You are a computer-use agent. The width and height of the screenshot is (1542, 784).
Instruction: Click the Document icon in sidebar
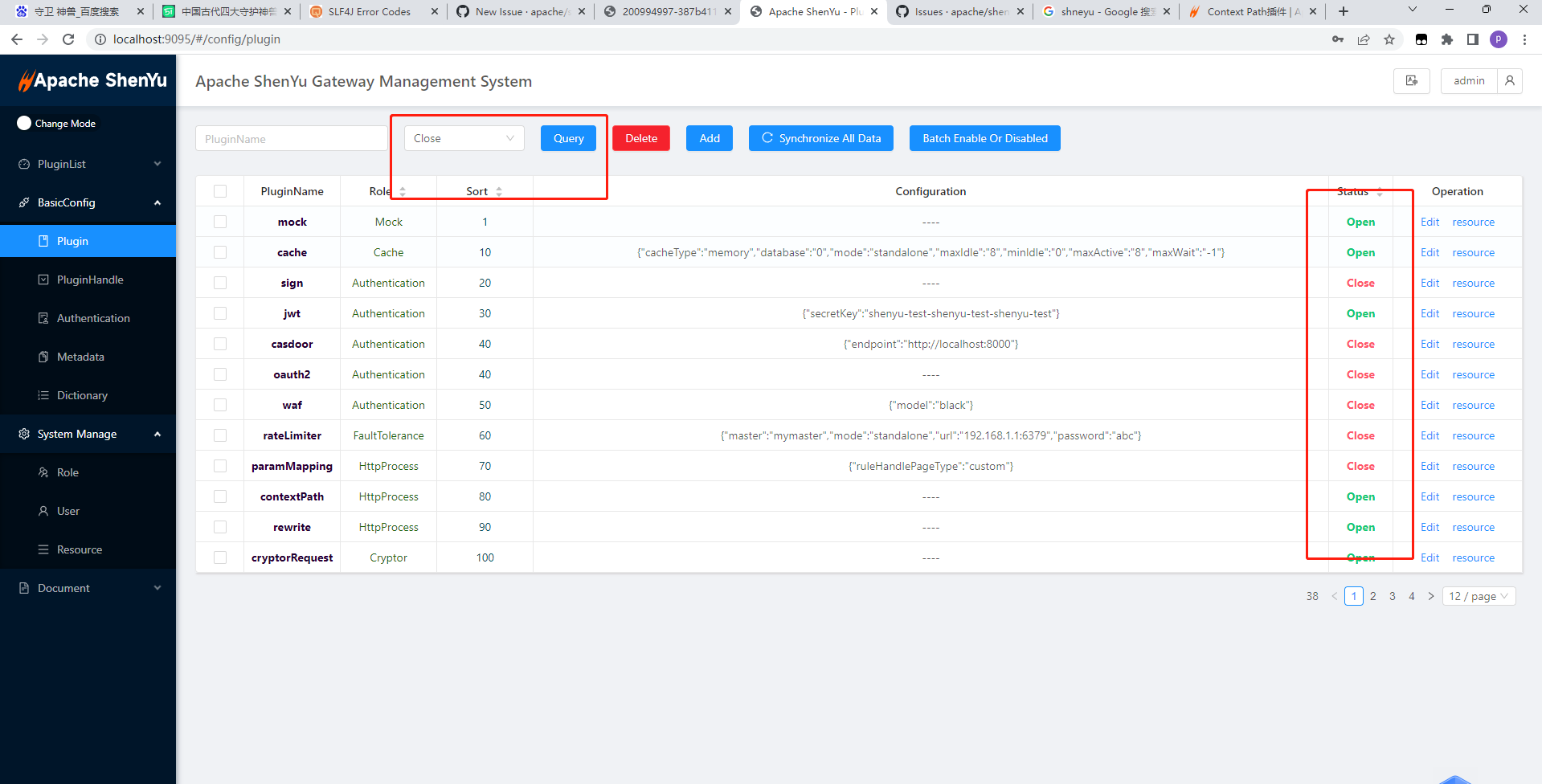tap(24, 588)
